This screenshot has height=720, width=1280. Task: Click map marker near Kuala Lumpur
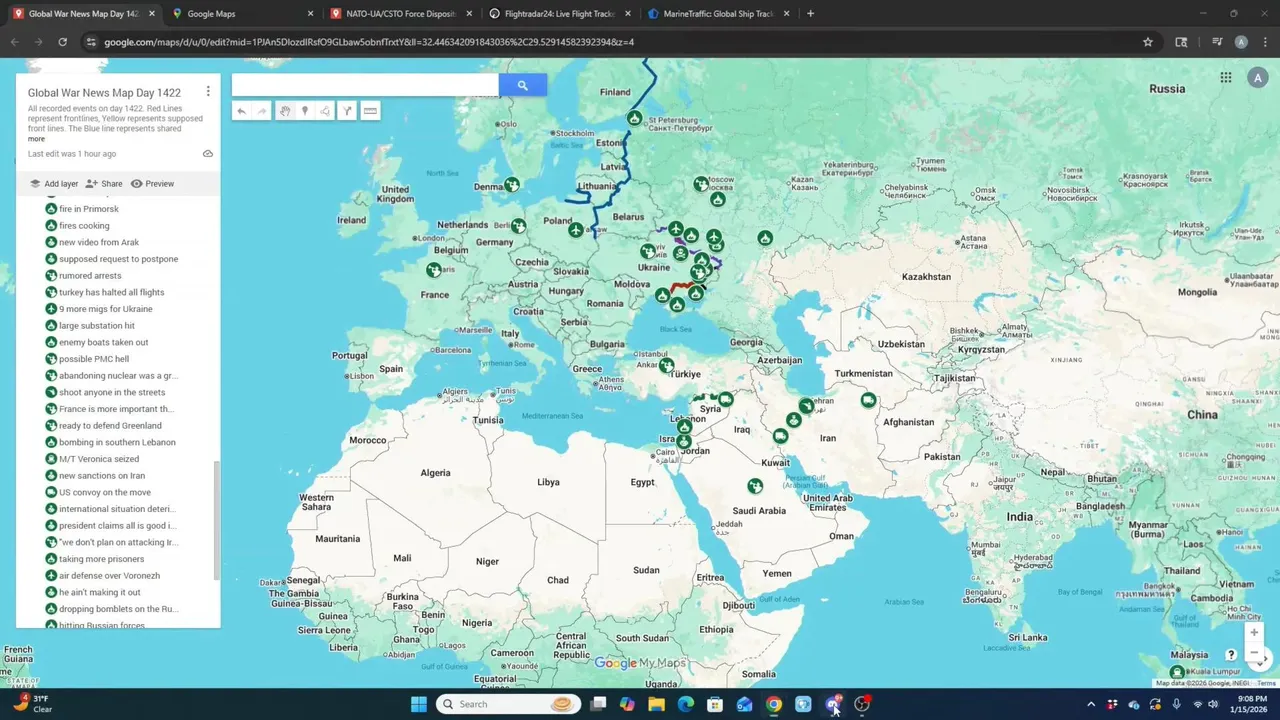(1177, 672)
